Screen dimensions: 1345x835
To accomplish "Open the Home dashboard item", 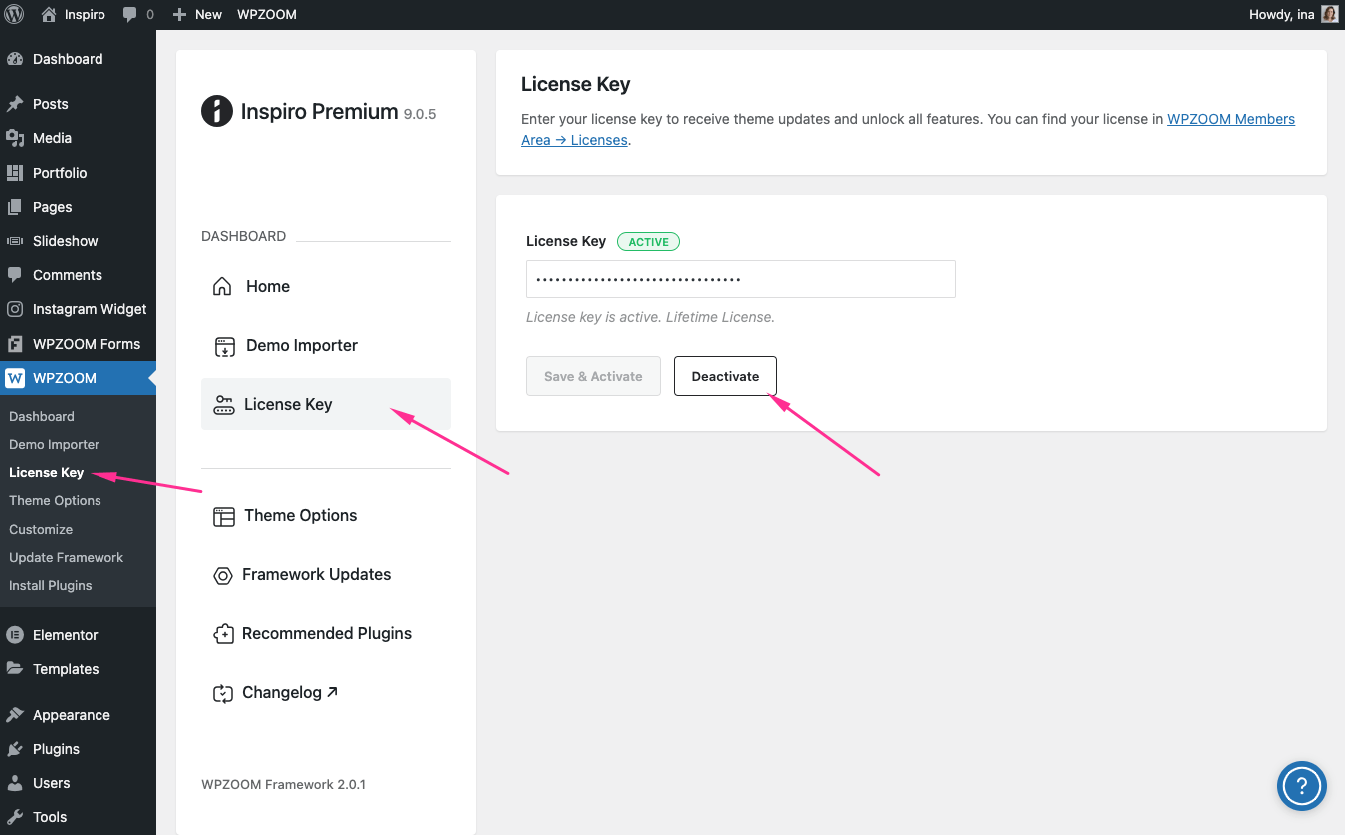I will point(267,286).
